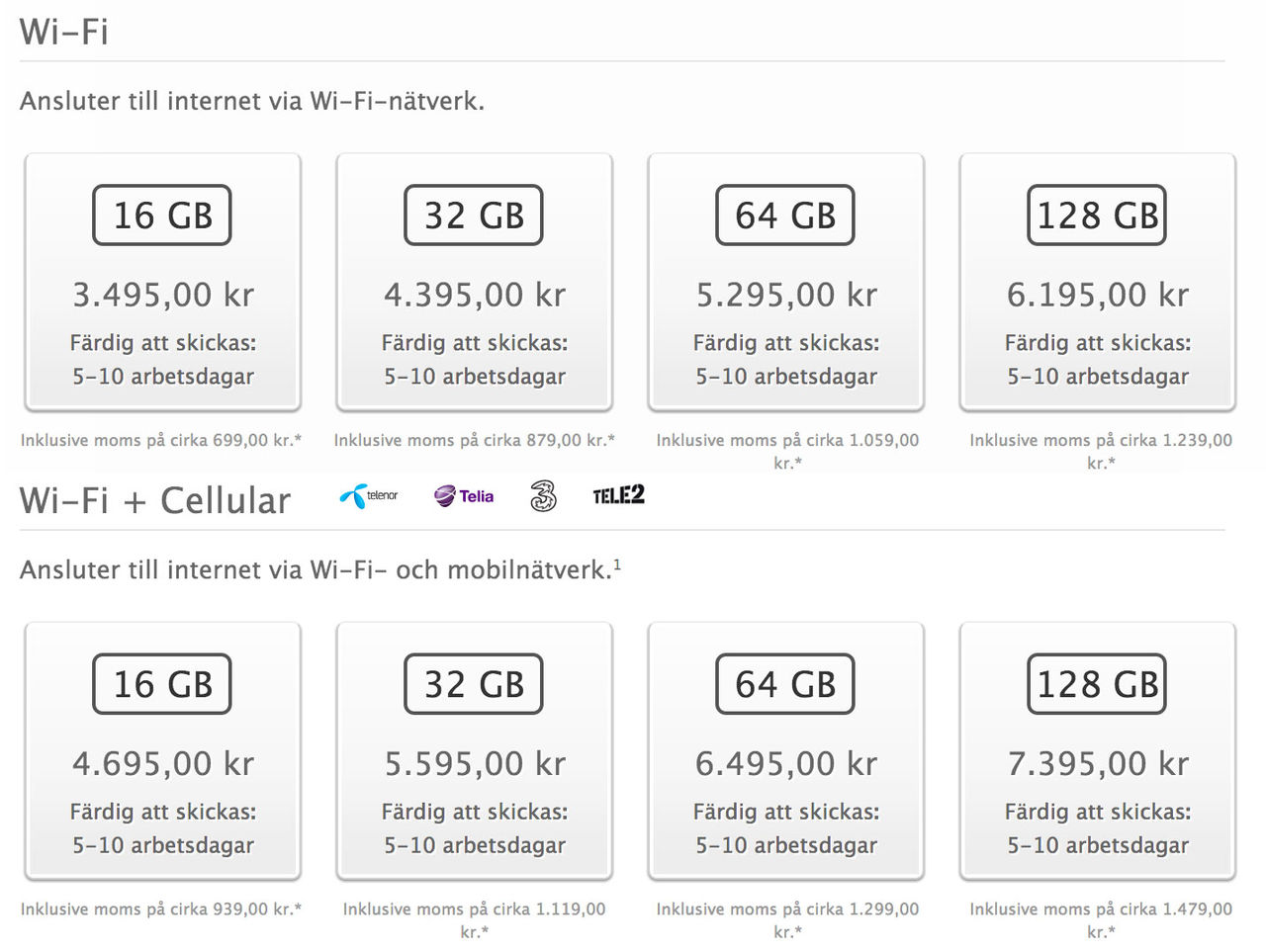Click the Wi-Fi section heading

(63, 31)
